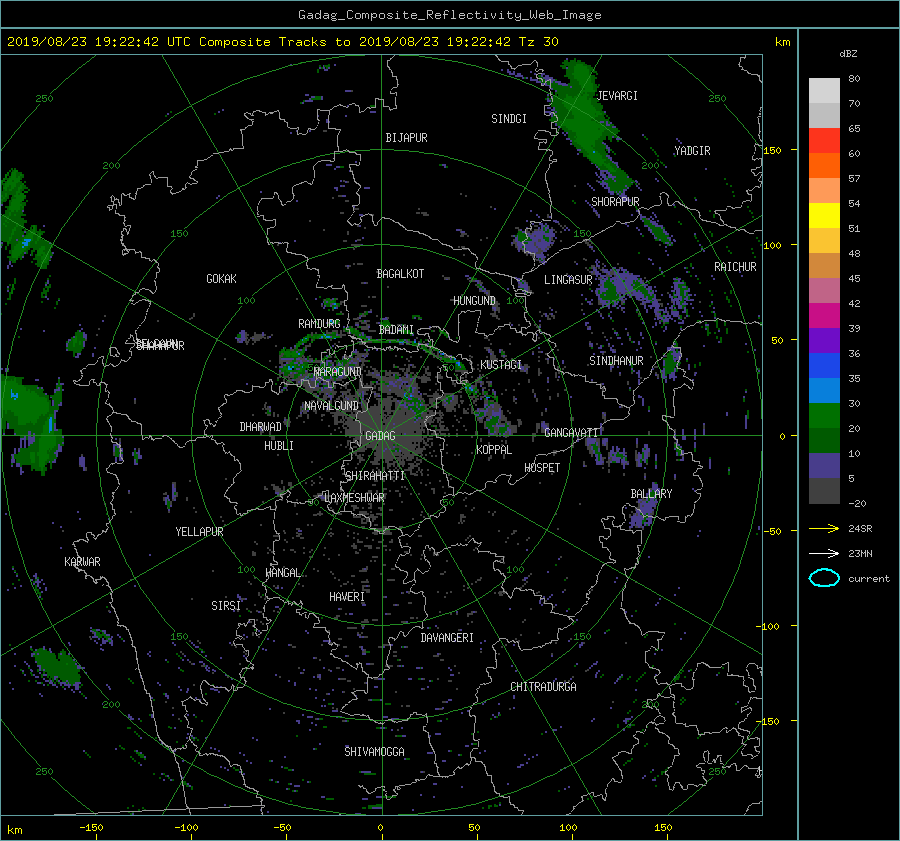Click the NAVALGUND city label

pyautogui.click(x=331, y=406)
